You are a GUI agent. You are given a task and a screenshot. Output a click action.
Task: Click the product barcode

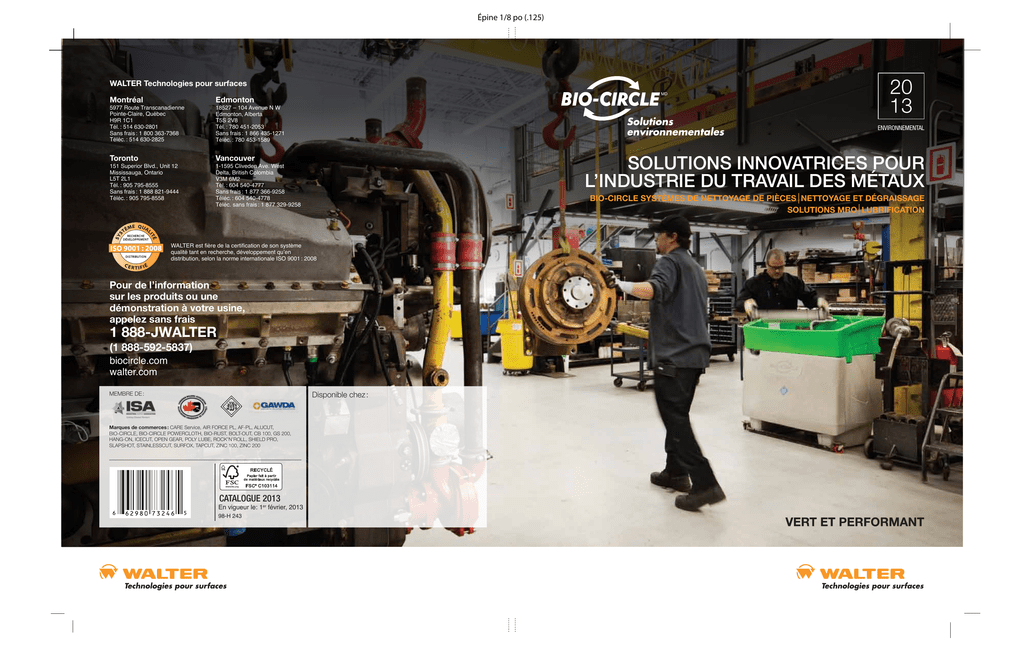coord(150,493)
